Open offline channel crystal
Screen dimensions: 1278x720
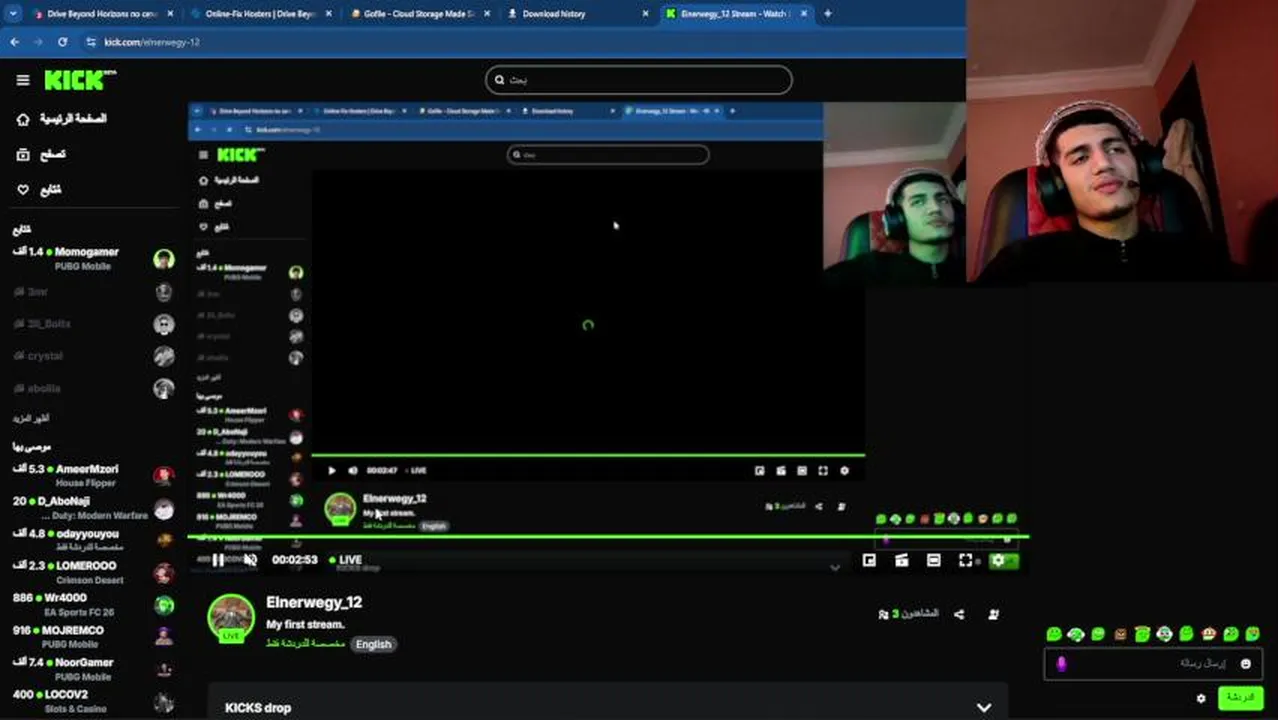(94, 356)
